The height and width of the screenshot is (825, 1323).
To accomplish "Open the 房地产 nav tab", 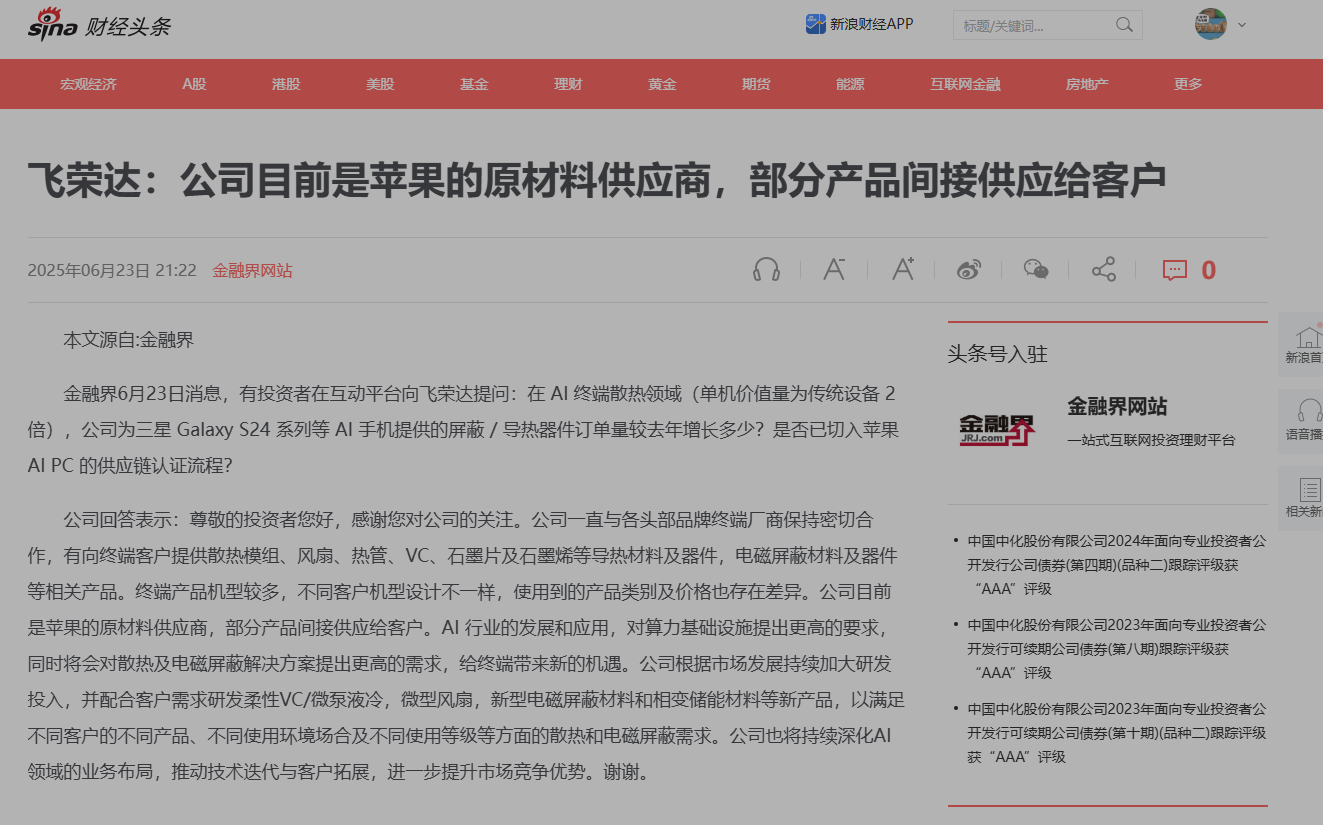I will tap(1087, 84).
